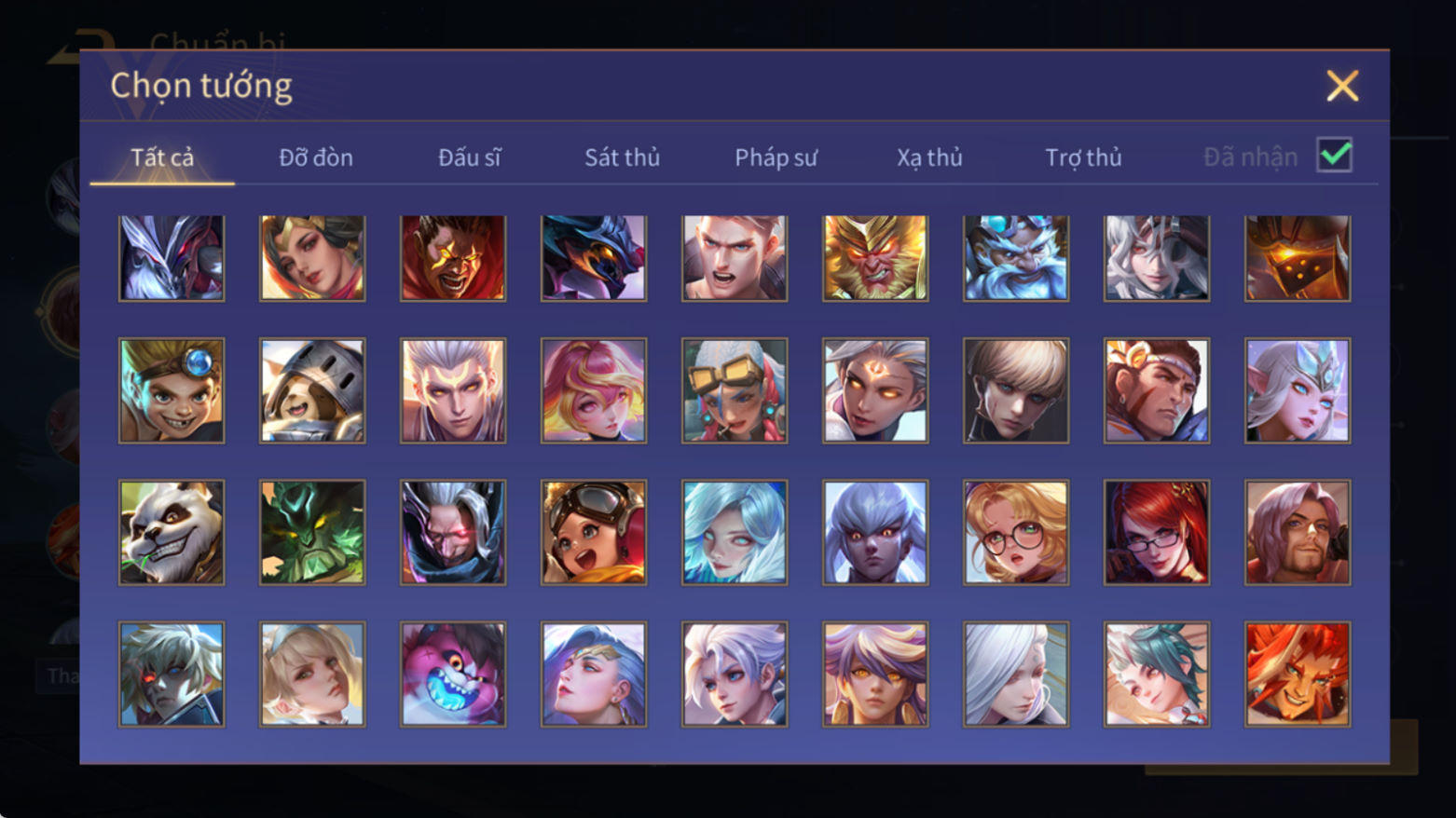This screenshot has height=818, width=1456.
Task: Pick the bear in knight helmet hero
Action: point(312,390)
